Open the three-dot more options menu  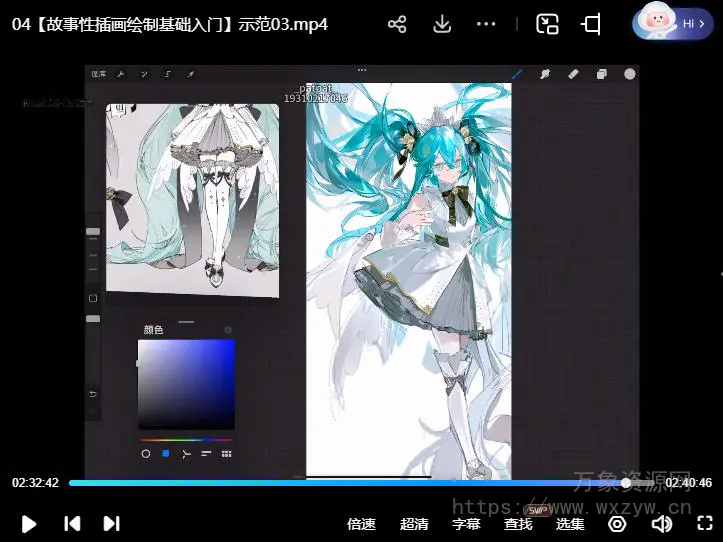[x=486, y=25]
